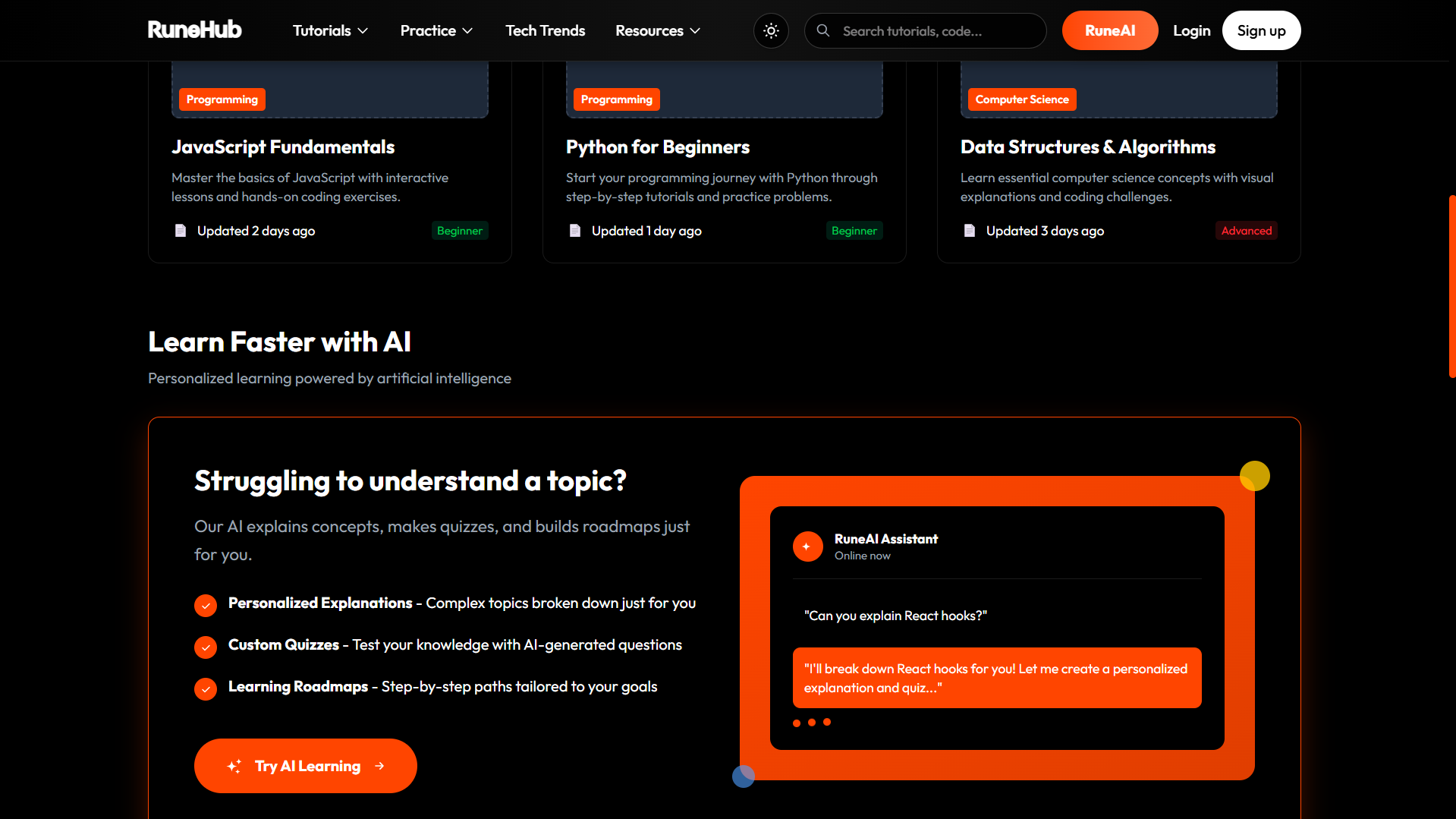Click the arrow icon in Try AI Learning
This screenshot has width=1456, height=819.
pyautogui.click(x=379, y=766)
